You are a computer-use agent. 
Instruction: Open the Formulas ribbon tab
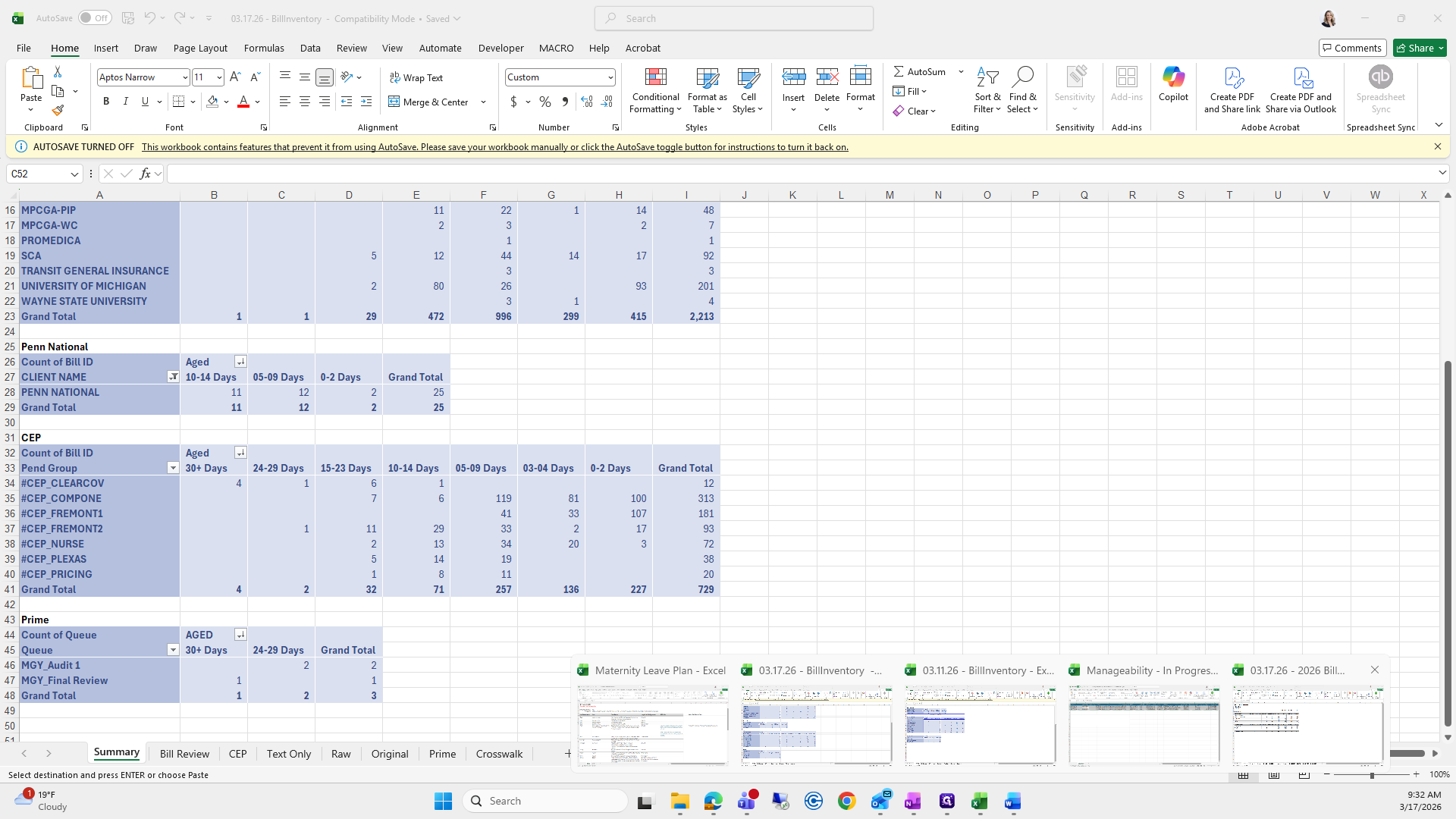coord(264,48)
